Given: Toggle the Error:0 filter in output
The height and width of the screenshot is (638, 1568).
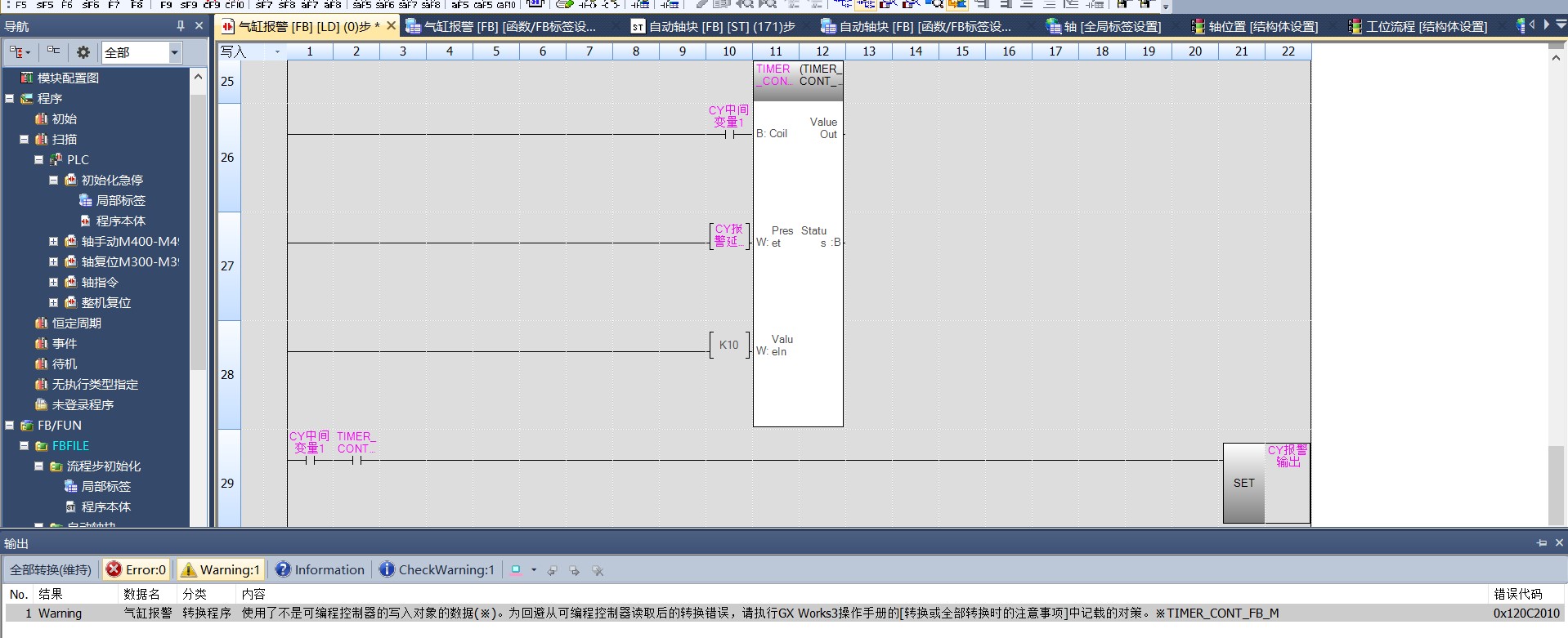Looking at the screenshot, I should pyautogui.click(x=137, y=569).
